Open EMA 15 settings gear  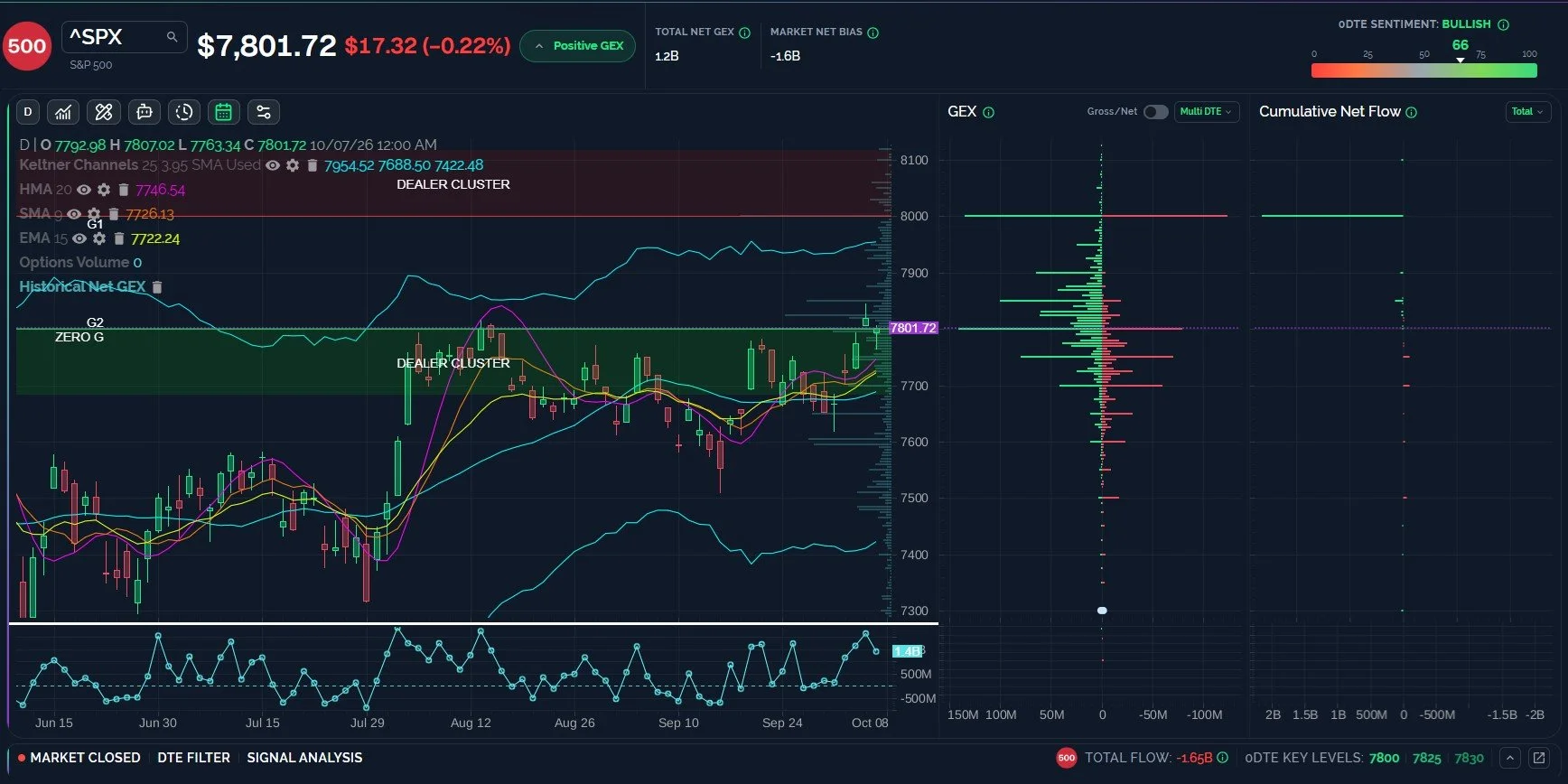pyautogui.click(x=99, y=238)
